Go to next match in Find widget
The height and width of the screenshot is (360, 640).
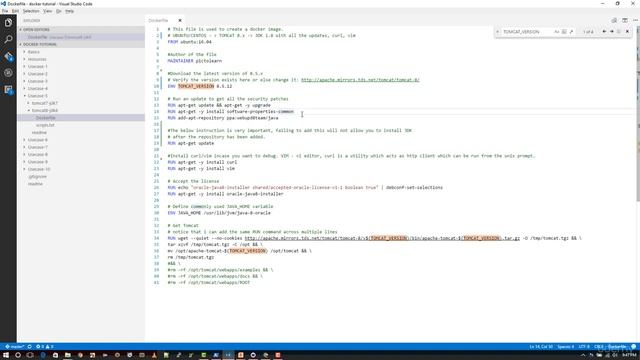coord(612,31)
